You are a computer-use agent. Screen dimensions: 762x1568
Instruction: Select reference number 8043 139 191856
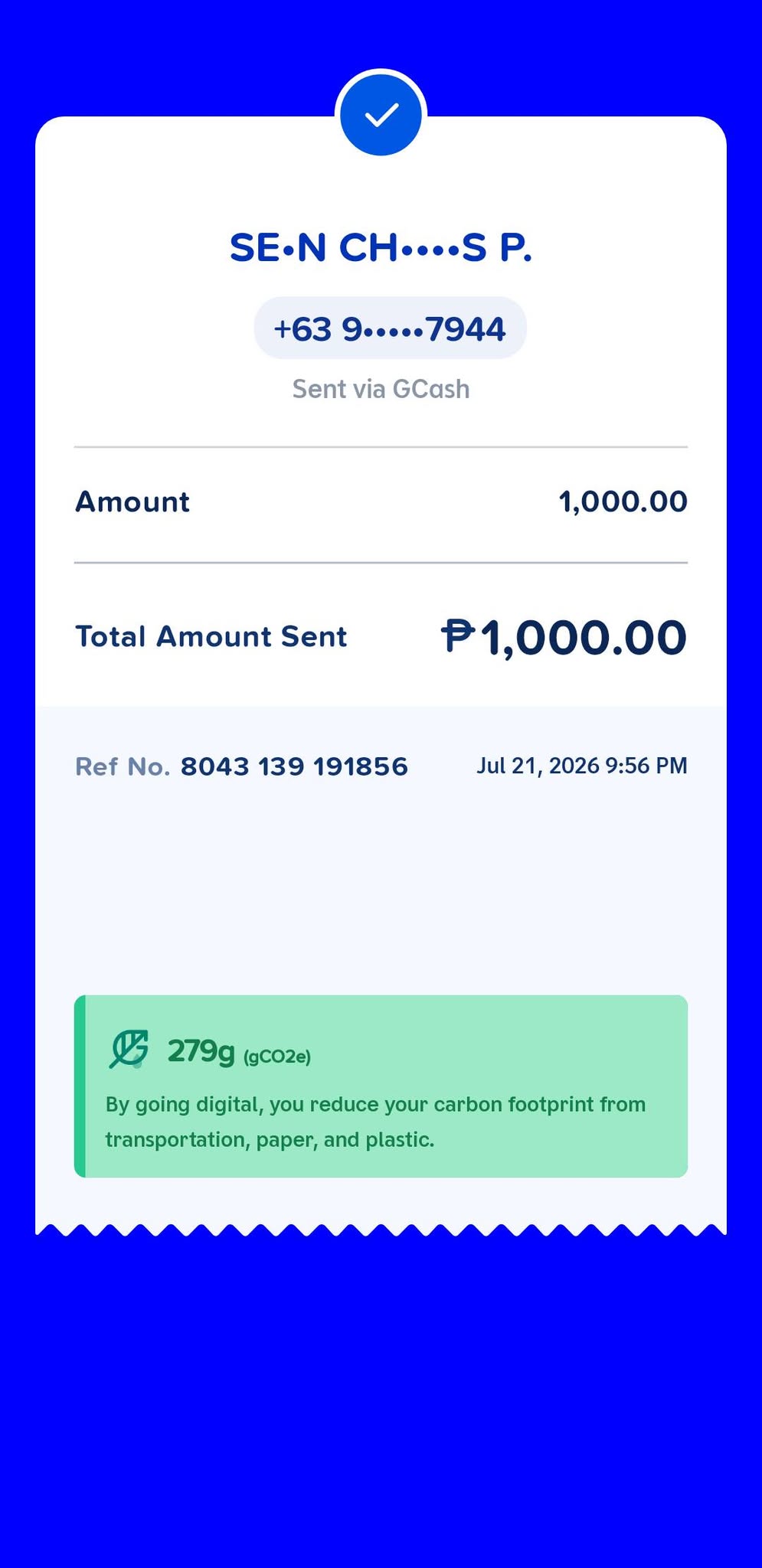tap(294, 766)
